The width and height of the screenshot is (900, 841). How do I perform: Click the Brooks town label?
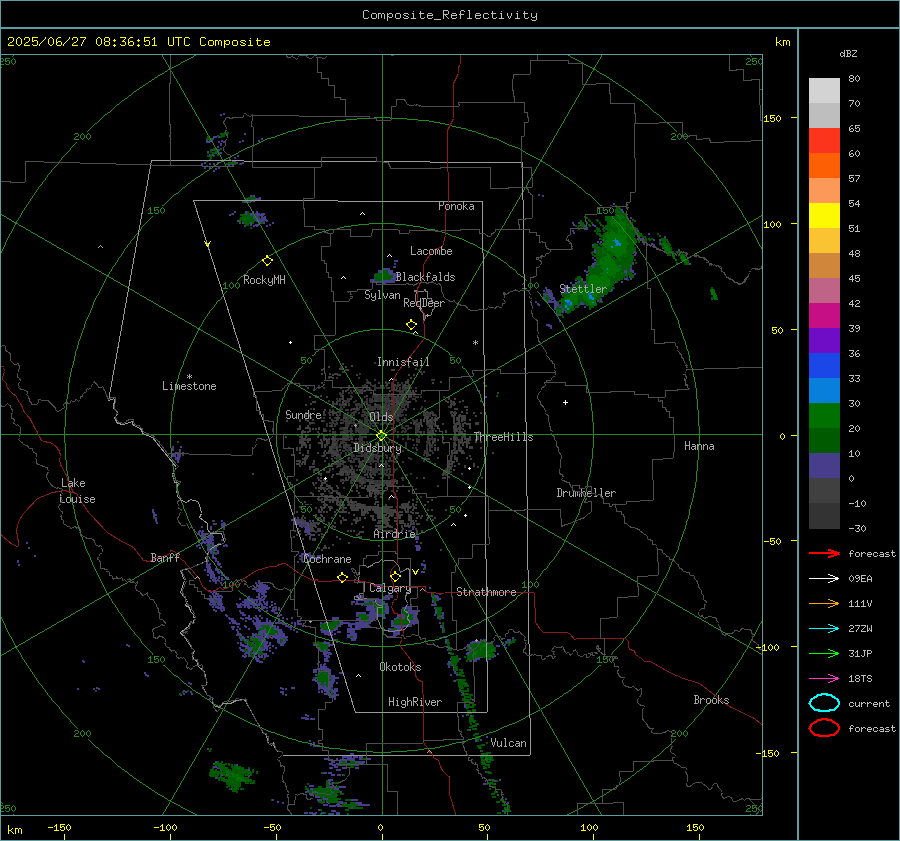click(711, 700)
